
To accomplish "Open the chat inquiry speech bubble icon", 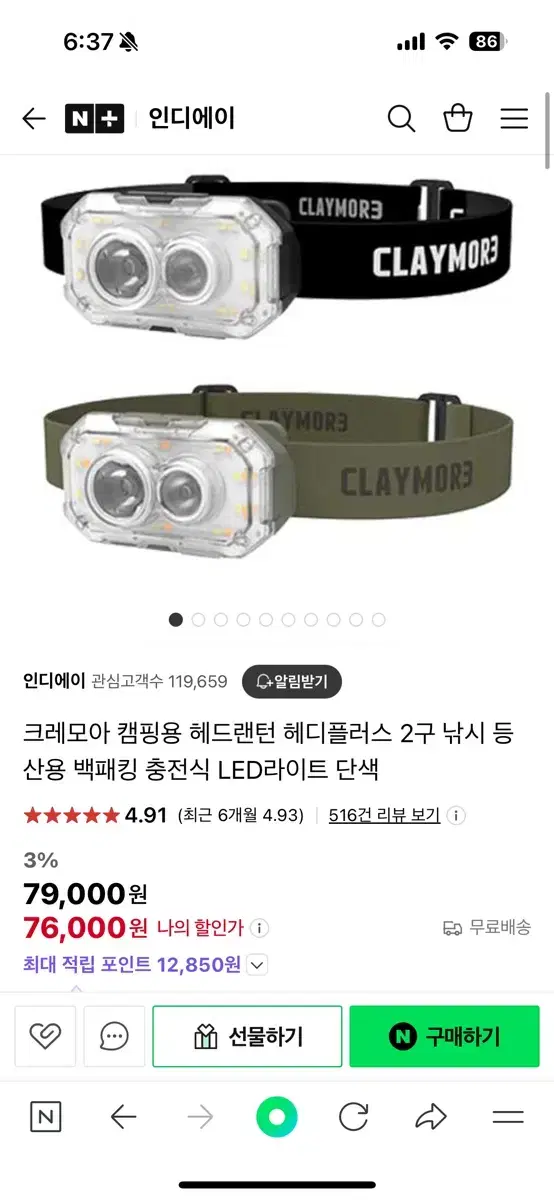I will tap(114, 1036).
